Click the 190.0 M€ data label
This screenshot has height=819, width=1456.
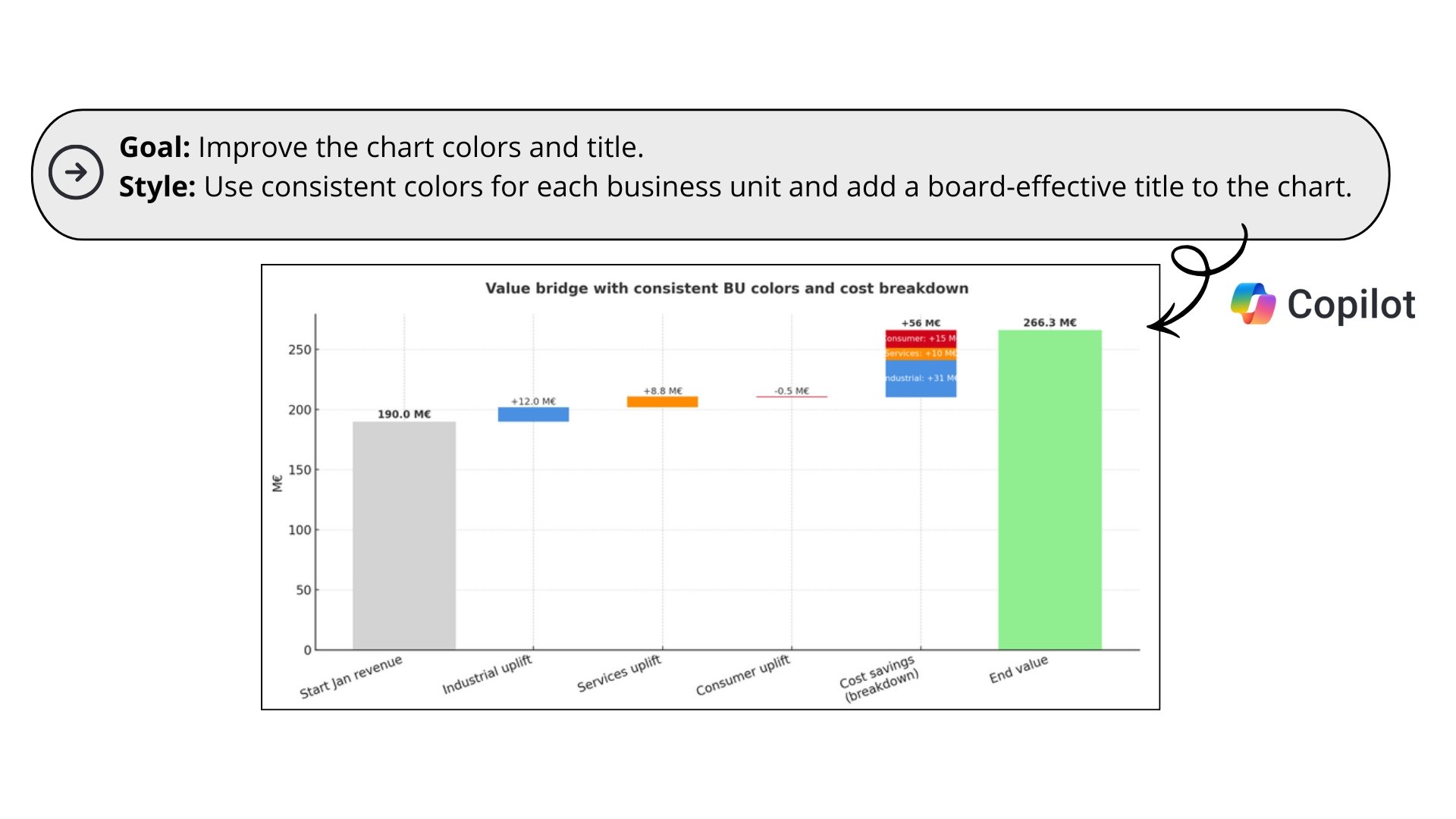point(404,414)
